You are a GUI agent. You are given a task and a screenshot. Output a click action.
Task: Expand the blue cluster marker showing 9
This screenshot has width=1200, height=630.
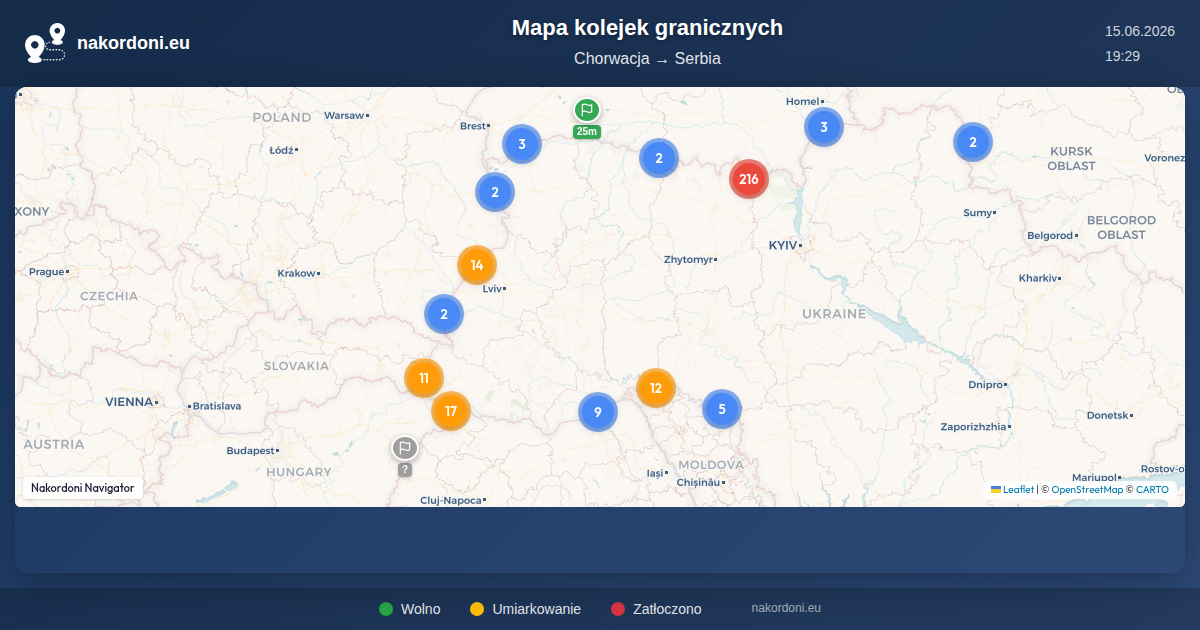click(598, 412)
